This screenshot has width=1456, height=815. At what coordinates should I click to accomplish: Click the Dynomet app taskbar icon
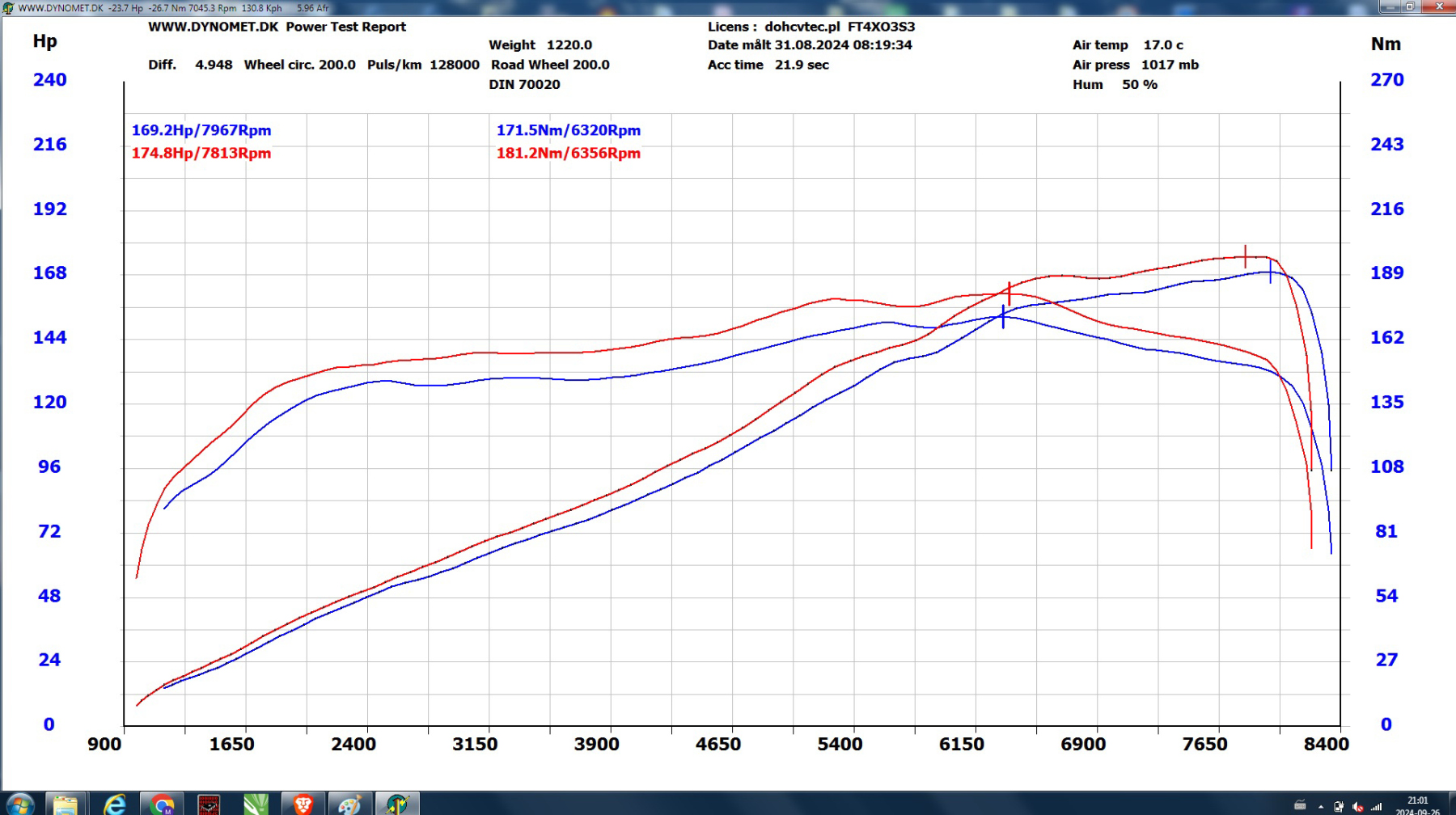[x=397, y=804]
